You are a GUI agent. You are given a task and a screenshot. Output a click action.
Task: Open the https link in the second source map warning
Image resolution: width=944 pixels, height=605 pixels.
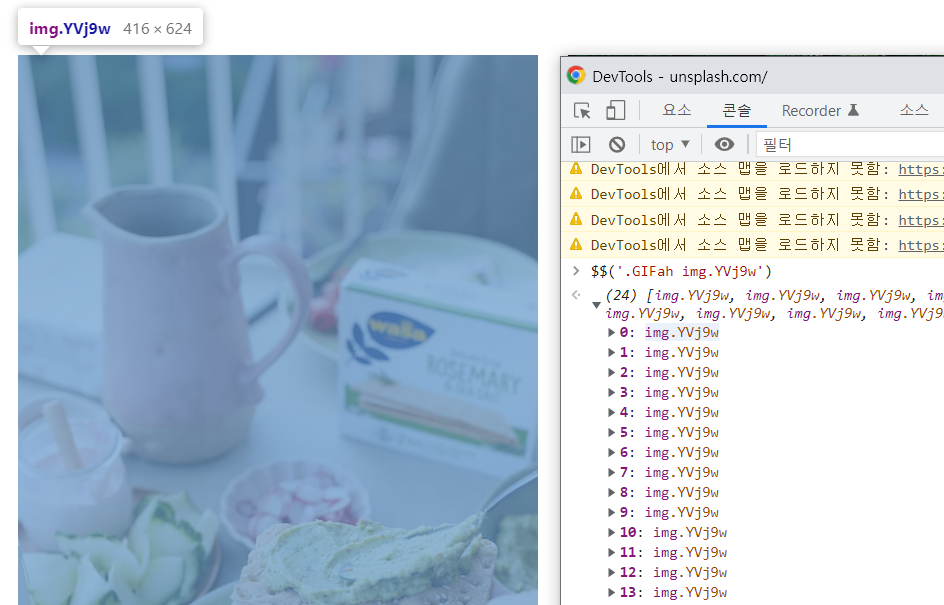[x=921, y=195]
